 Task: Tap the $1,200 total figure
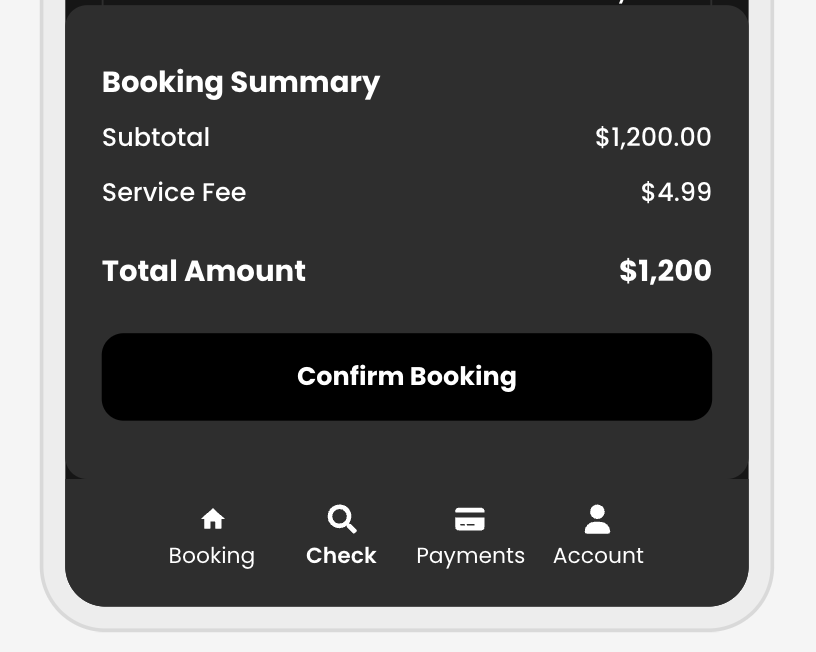click(x=665, y=270)
